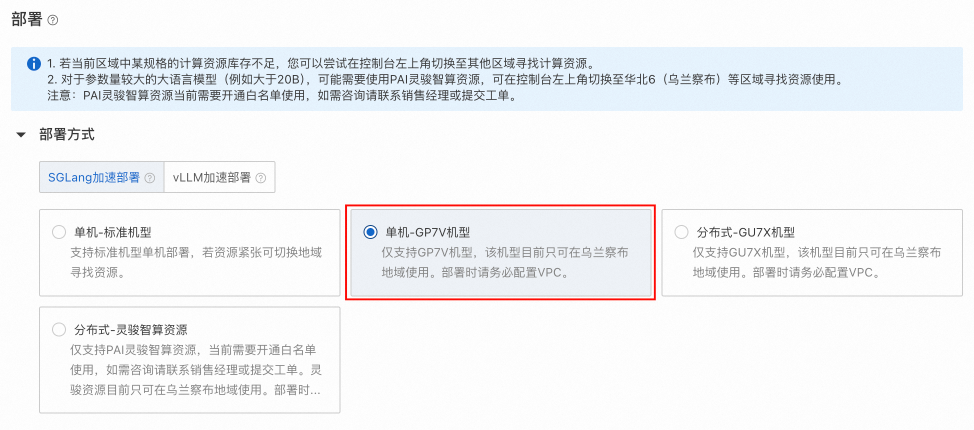The width and height of the screenshot is (974, 430).
Task: Click the blue info icon in notice banner
Action: (x=34, y=64)
